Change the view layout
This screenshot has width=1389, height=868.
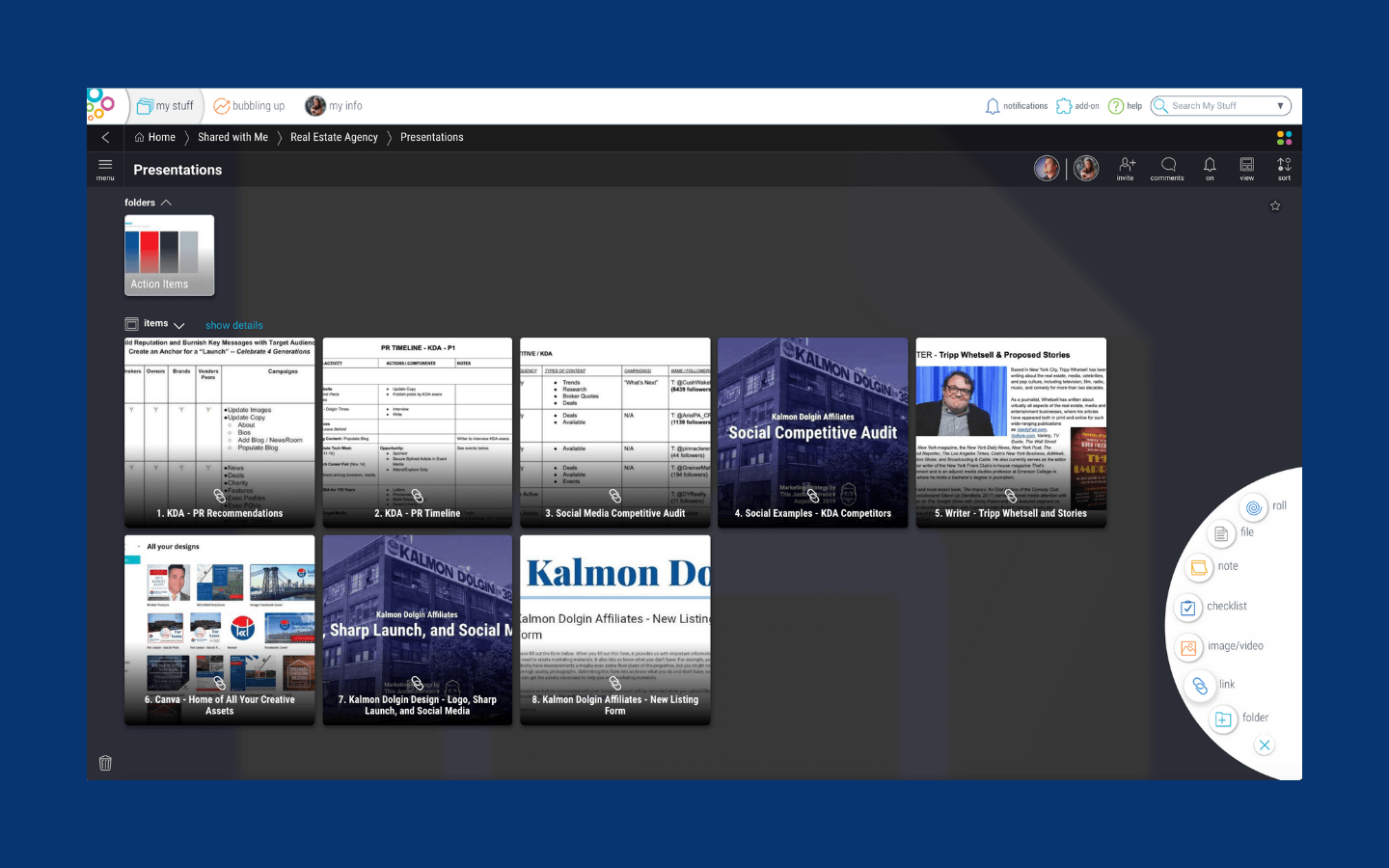click(x=1247, y=169)
